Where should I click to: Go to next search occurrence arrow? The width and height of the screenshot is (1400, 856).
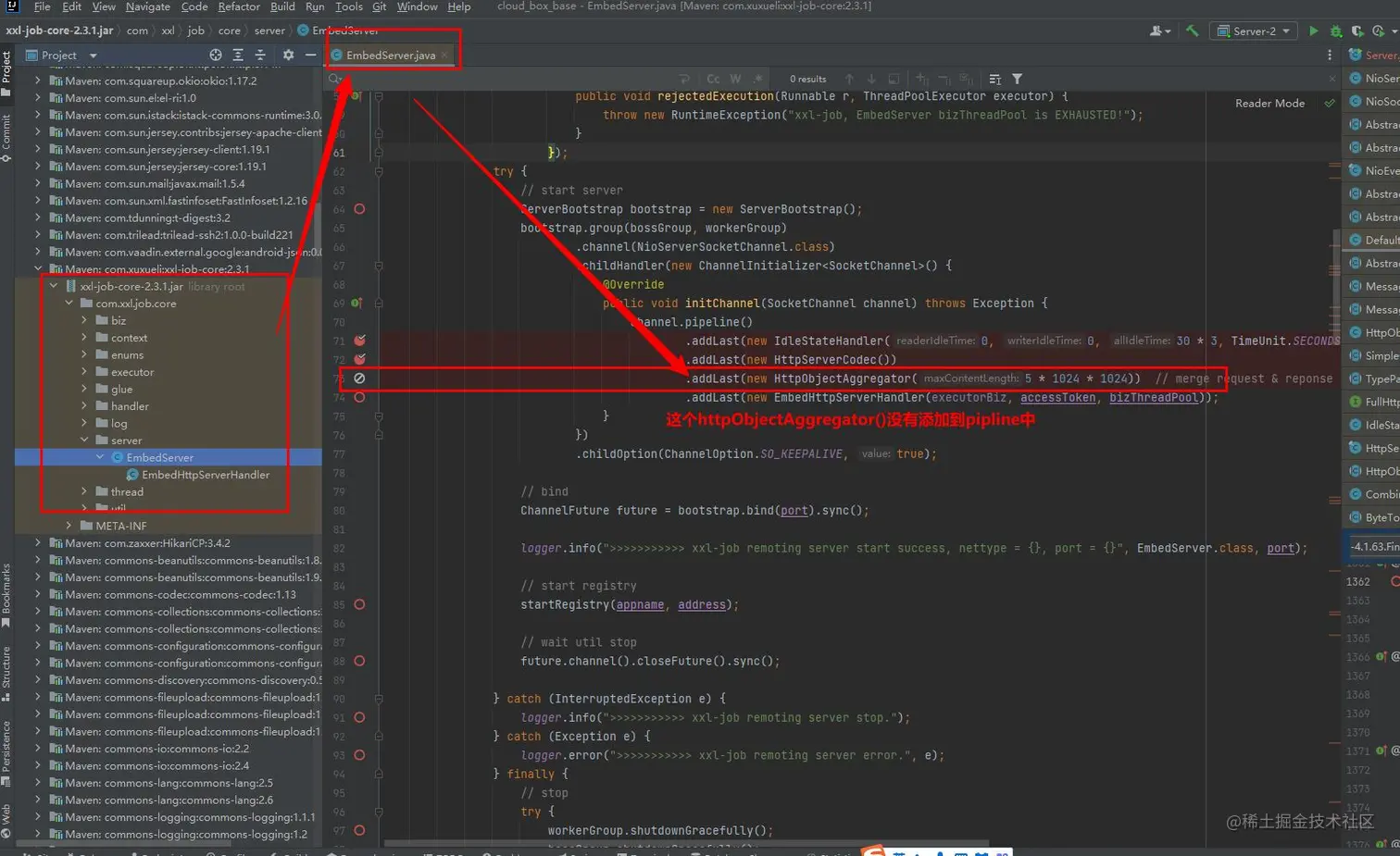point(871,79)
